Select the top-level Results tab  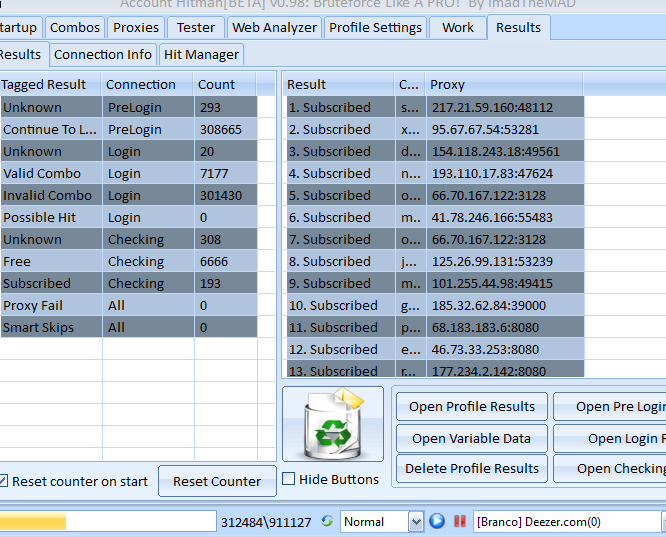(x=519, y=28)
